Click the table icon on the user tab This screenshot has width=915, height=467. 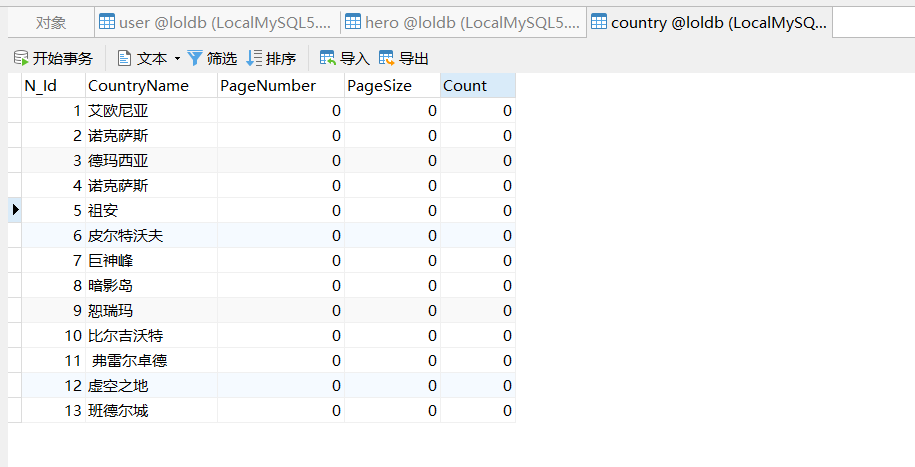point(107,22)
